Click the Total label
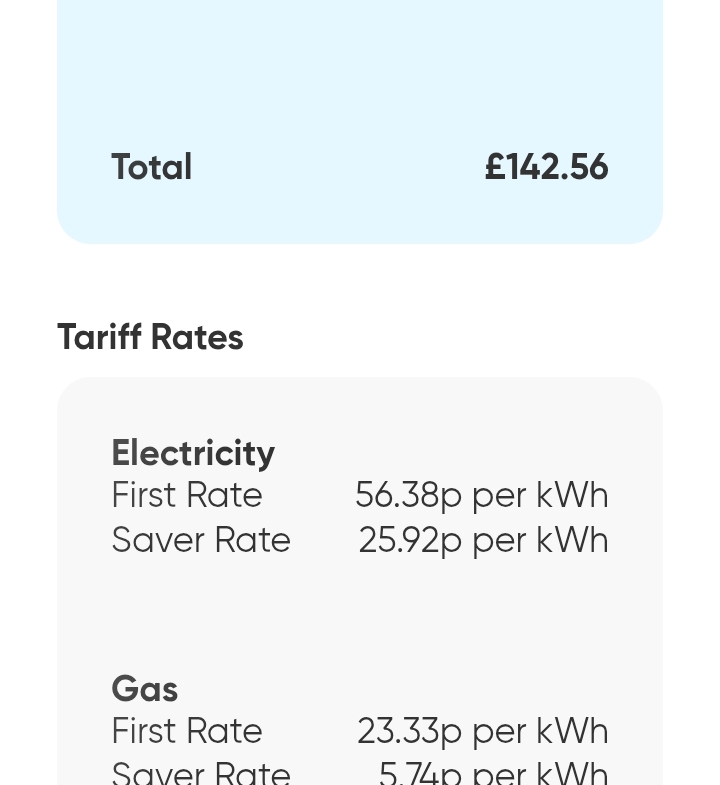Image resolution: width=720 pixels, height=785 pixels. click(x=151, y=167)
